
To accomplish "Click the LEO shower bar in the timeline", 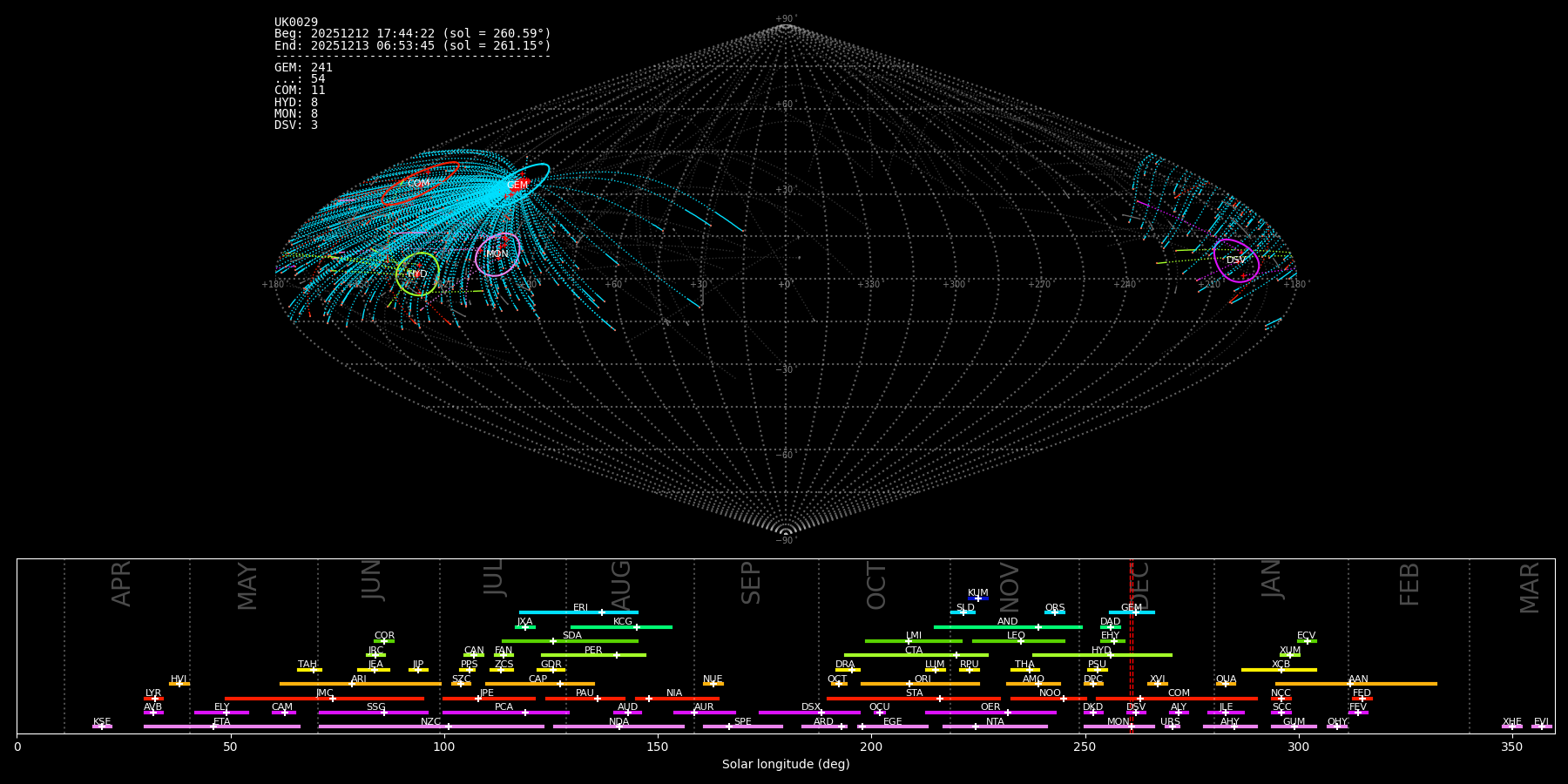I will [x=1018, y=641].
